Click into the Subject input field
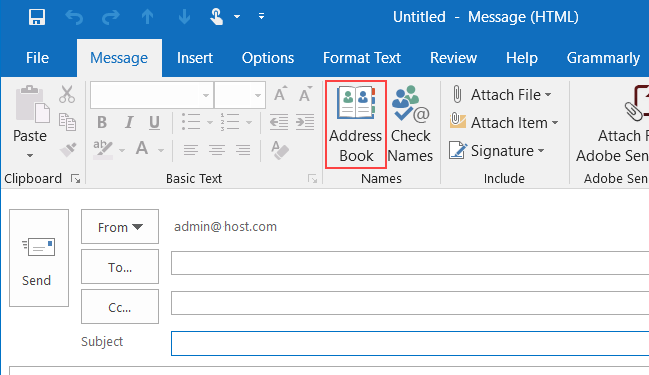Viewport: 649px width, 375px height. coord(410,343)
